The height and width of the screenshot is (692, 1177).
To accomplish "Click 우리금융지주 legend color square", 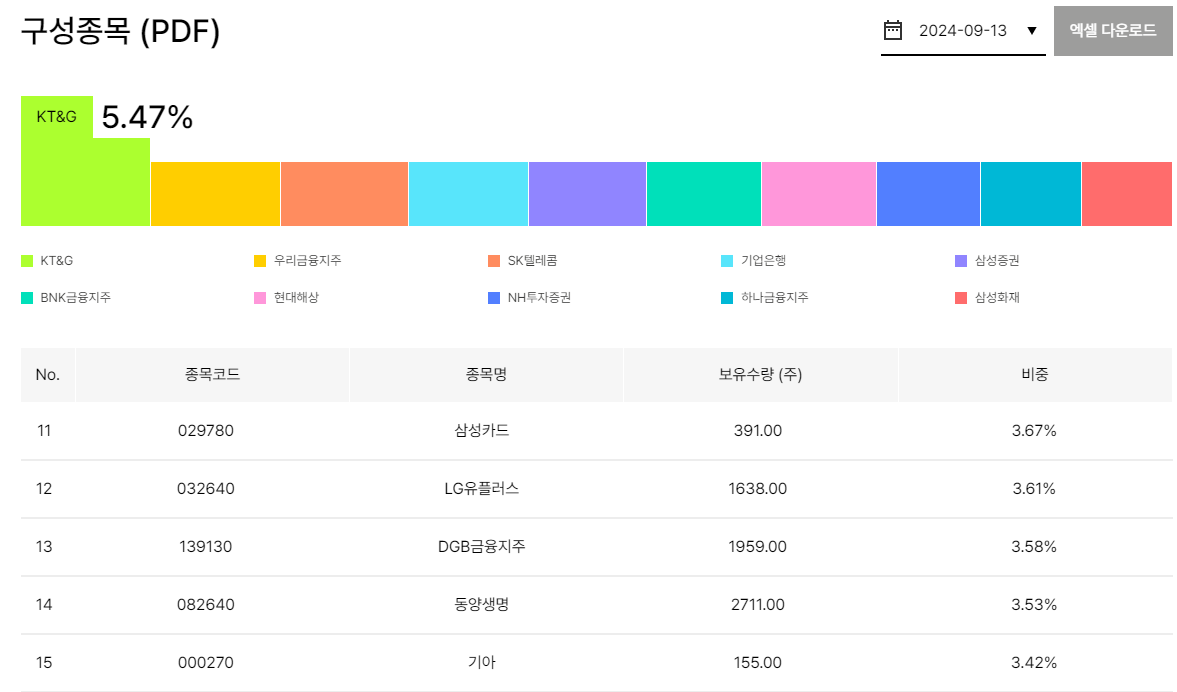I will [260, 261].
